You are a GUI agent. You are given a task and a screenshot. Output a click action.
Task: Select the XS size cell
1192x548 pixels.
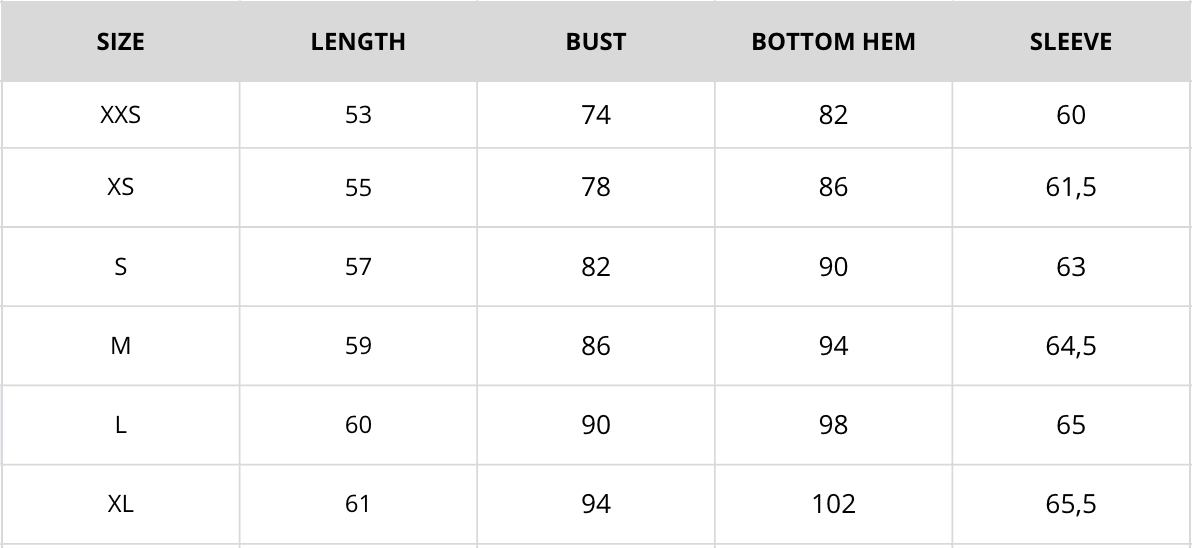[x=120, y=187]
